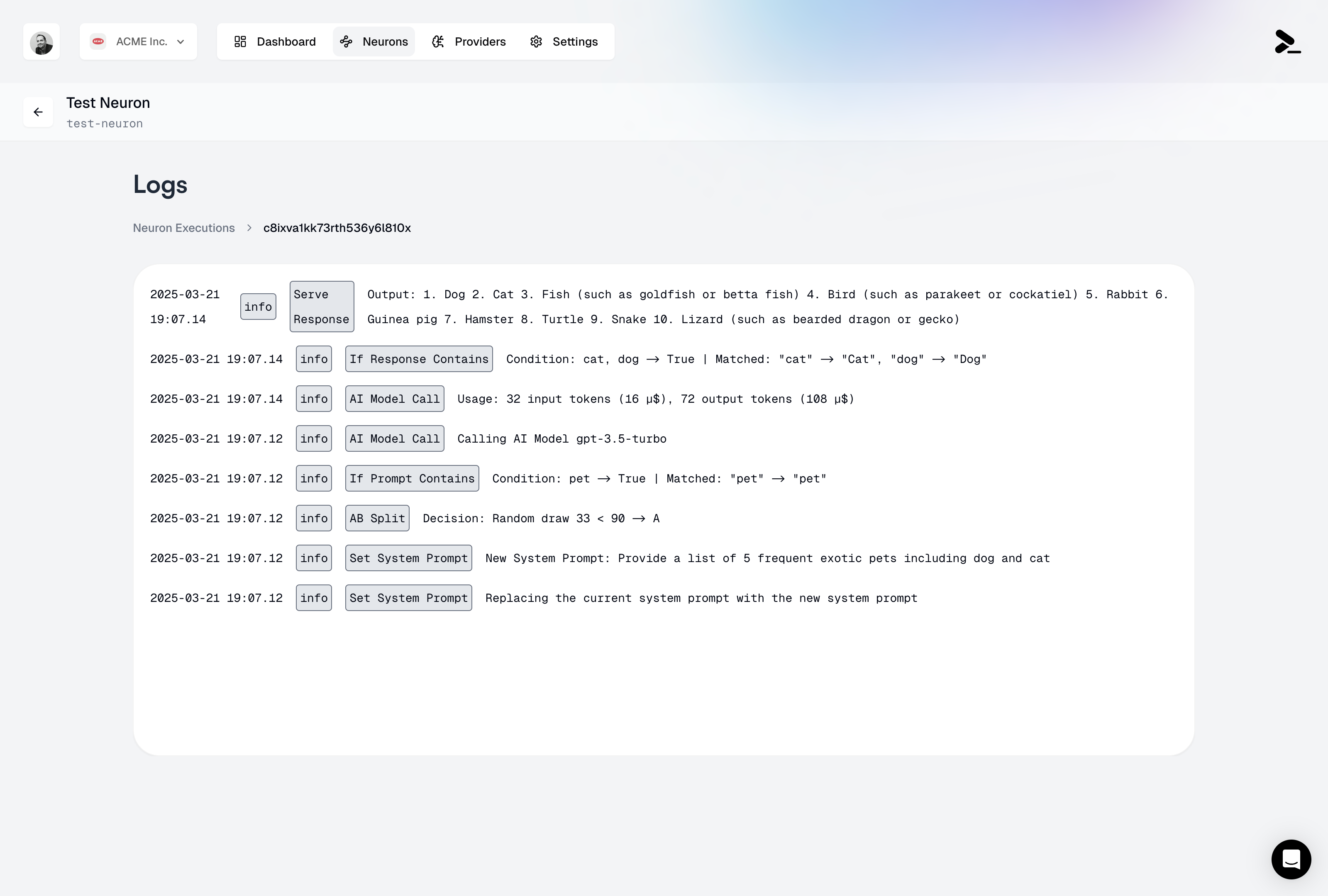Click the Settings gear icon
The height and width of the screenshot is (896, 1328).
pyautogui.click(x=536, y=41)
